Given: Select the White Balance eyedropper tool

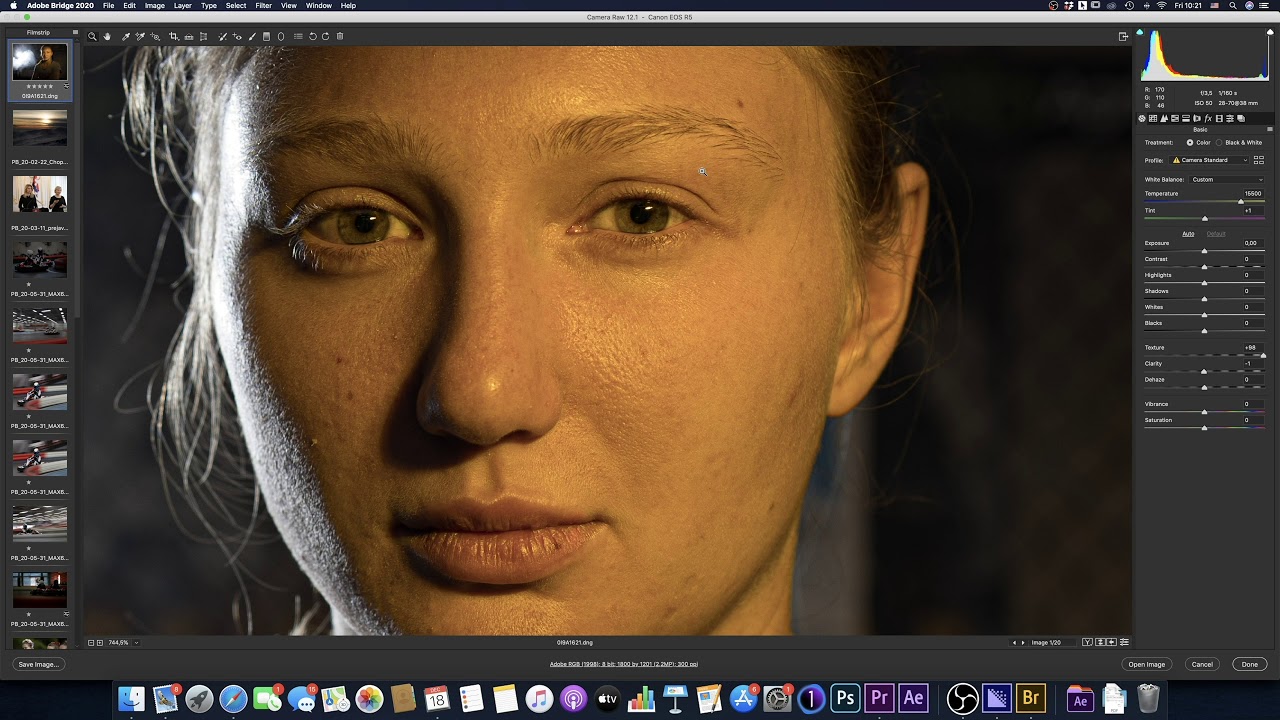Looking at the screenshot, I should tap(125, 36).
